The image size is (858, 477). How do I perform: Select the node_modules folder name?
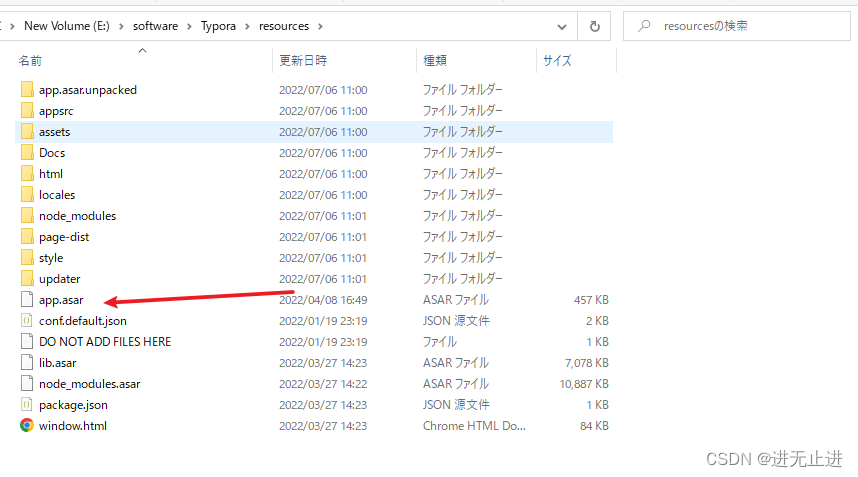click(x=77, y=216)
